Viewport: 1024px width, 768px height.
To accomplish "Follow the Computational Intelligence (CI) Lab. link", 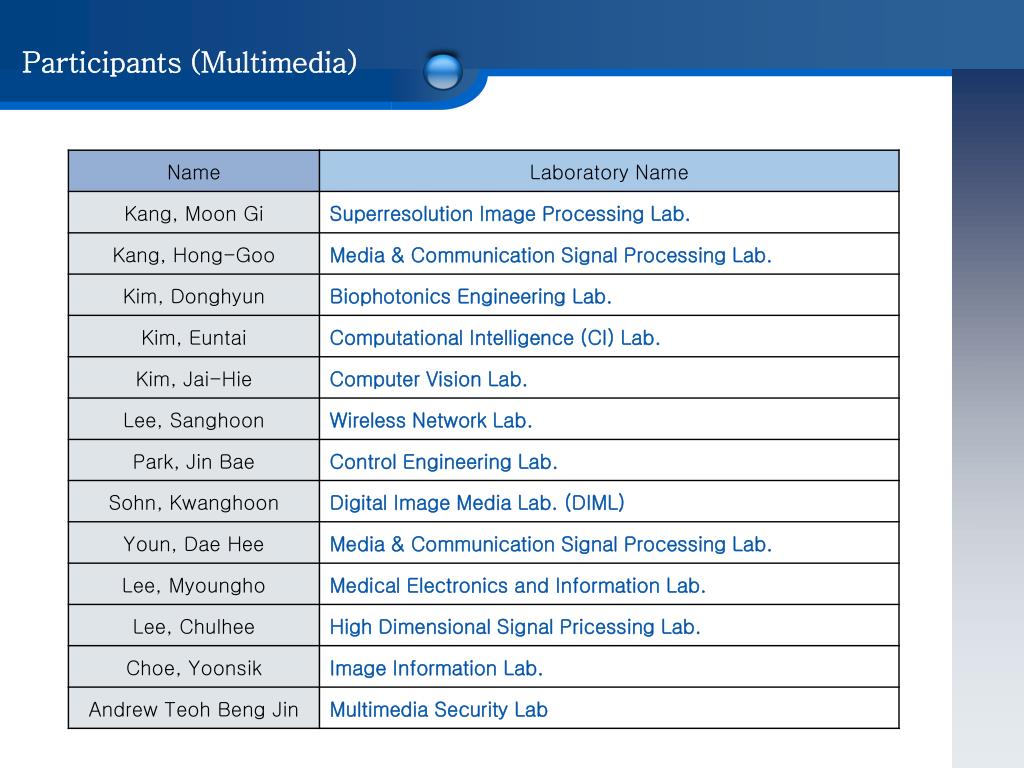I will coord(494,338).
